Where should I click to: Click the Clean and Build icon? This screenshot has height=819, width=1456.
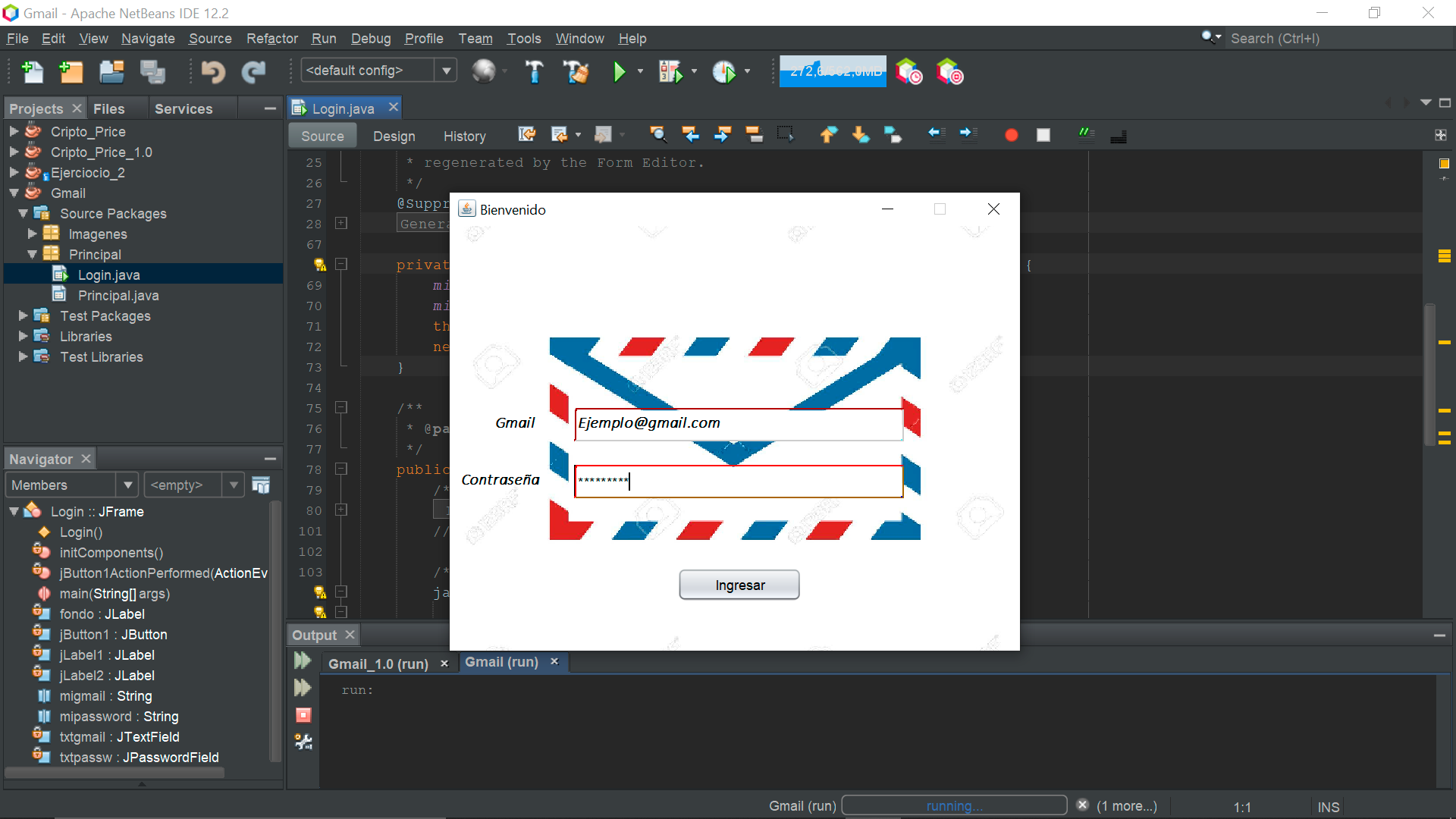pos(576,72)
